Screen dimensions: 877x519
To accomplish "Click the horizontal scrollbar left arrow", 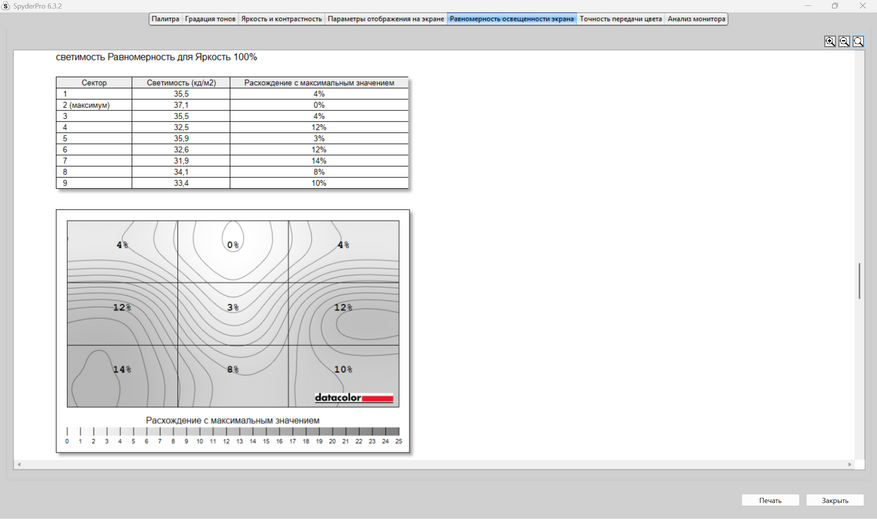I will coord(19,464).
